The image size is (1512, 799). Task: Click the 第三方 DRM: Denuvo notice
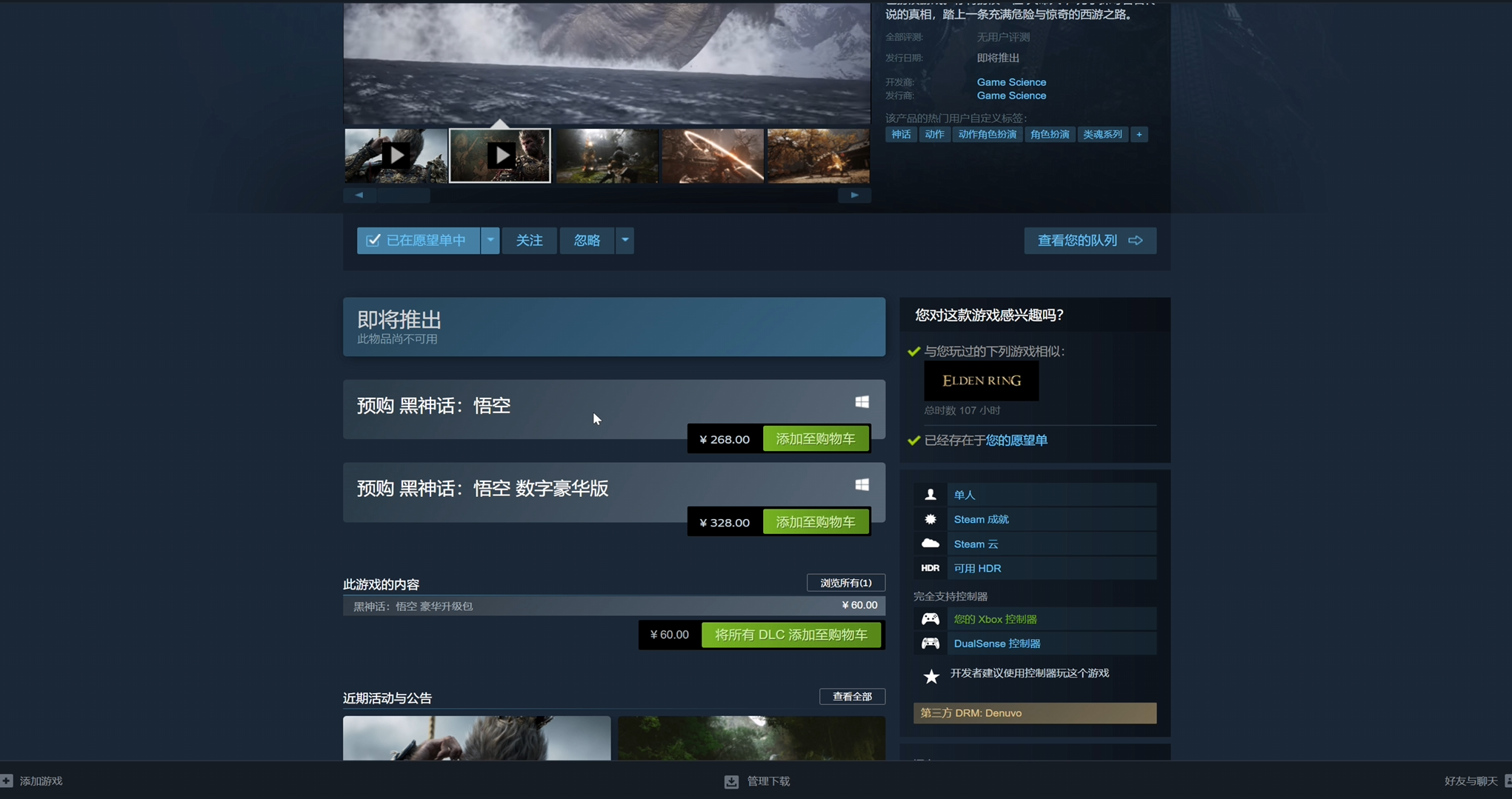point(1034,713)
